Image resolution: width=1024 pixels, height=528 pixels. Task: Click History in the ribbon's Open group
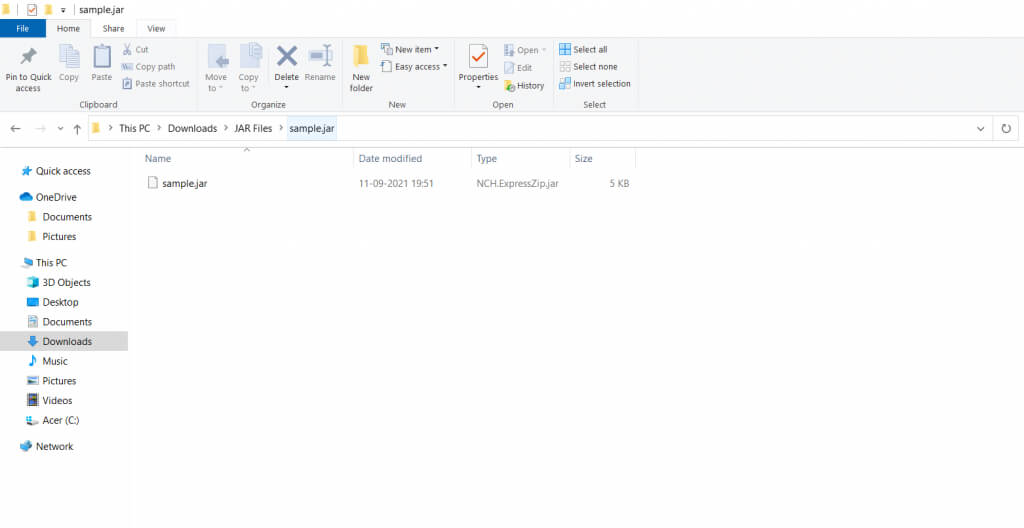524,86
